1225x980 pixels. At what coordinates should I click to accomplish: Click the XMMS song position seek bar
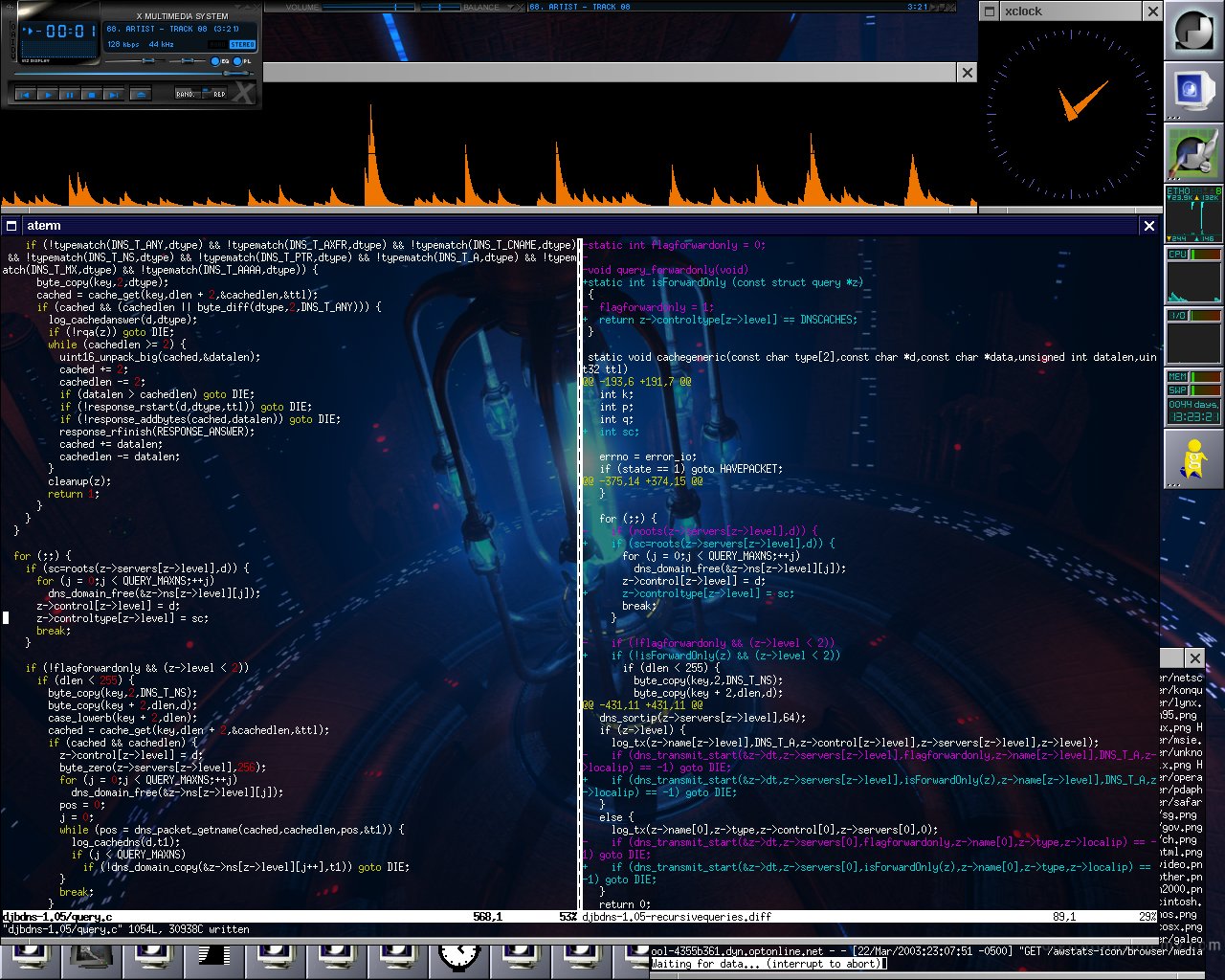pyautogui.click(x=134, y=74)
